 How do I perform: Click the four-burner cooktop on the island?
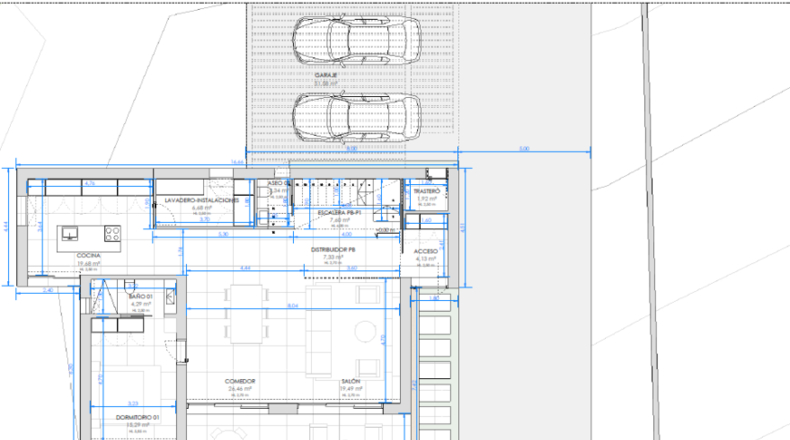(x=112, y=233)
